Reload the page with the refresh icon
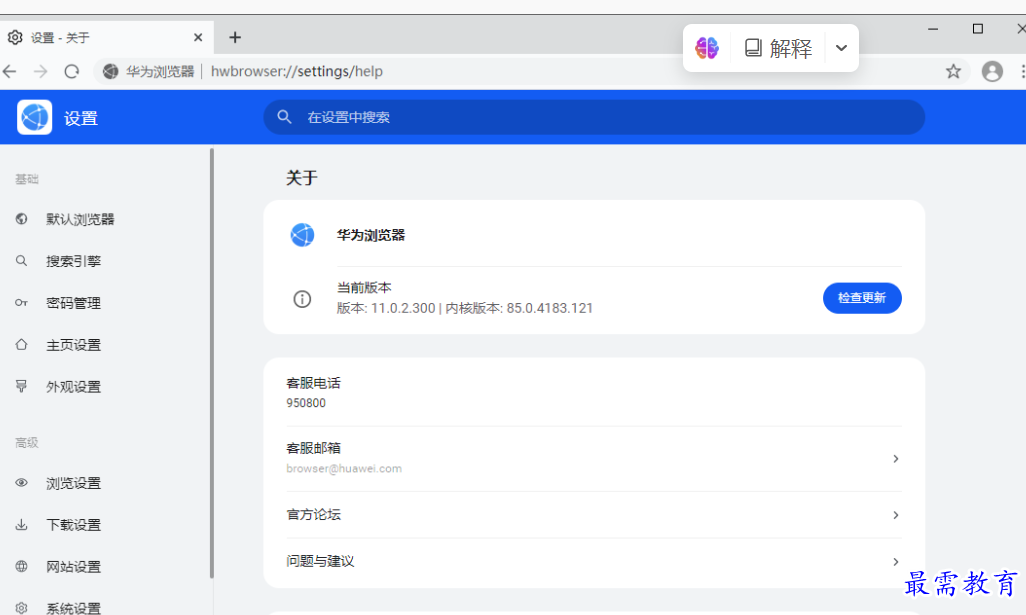This screenshot has width=1026, height=615. coord(72,71)
